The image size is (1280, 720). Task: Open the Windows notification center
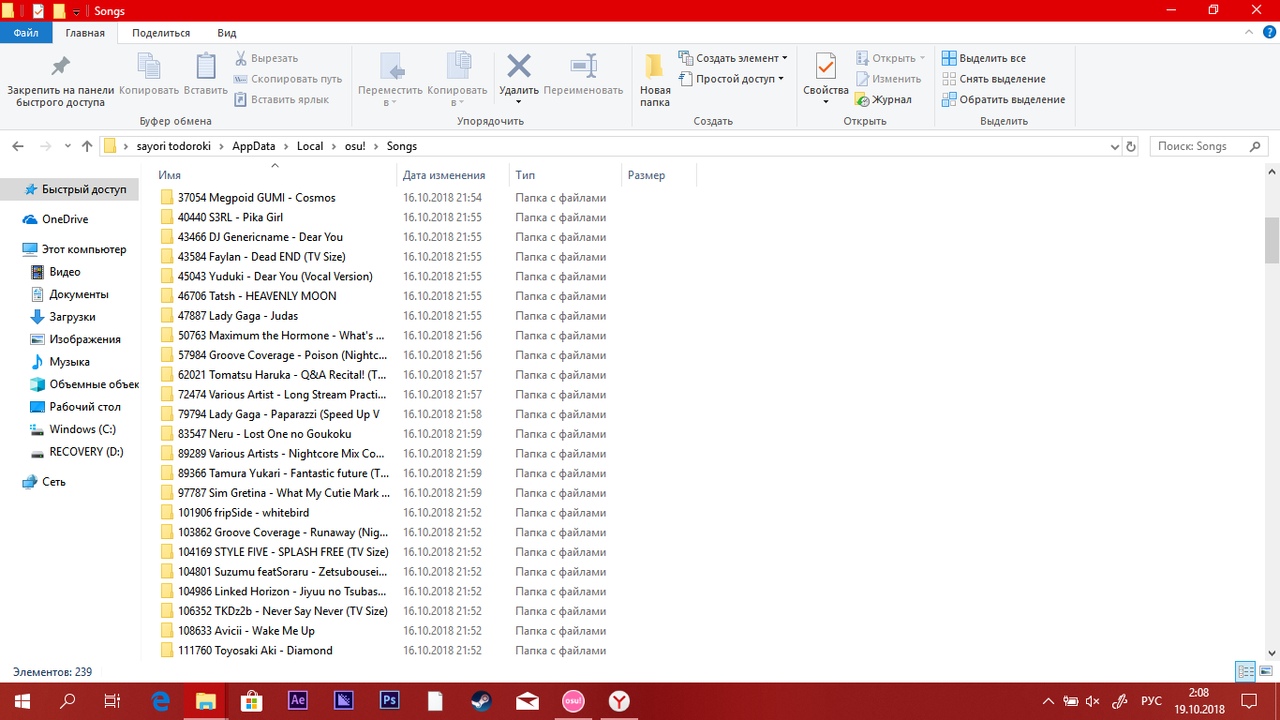click(1248, 701)
